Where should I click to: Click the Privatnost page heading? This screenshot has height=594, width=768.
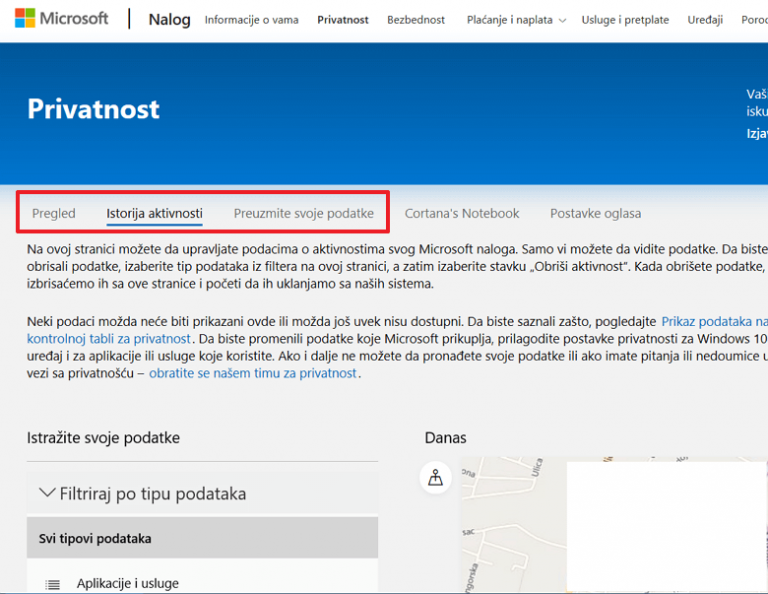click(x=94, y=109)
